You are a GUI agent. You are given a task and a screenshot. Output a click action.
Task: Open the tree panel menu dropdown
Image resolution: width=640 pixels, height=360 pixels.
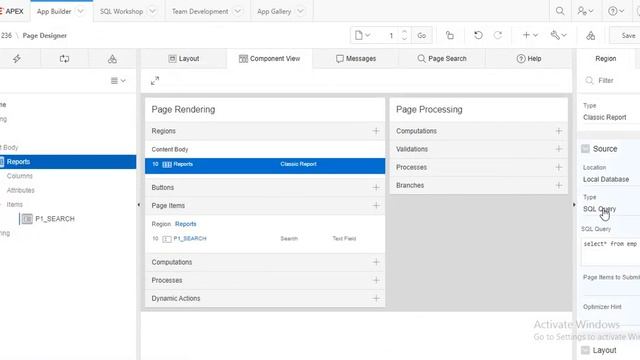(118, 81)
